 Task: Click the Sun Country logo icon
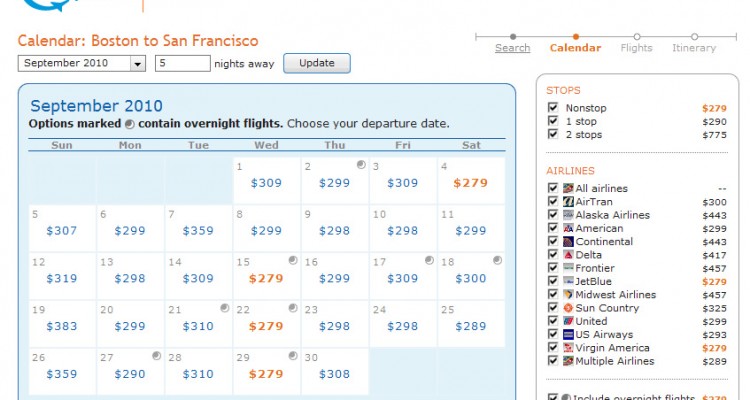pos(568,308)
